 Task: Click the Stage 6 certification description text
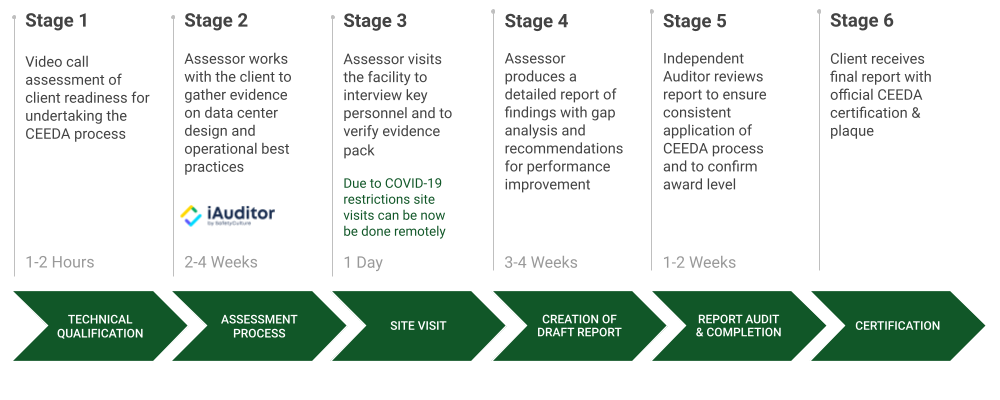pos(880,95)
